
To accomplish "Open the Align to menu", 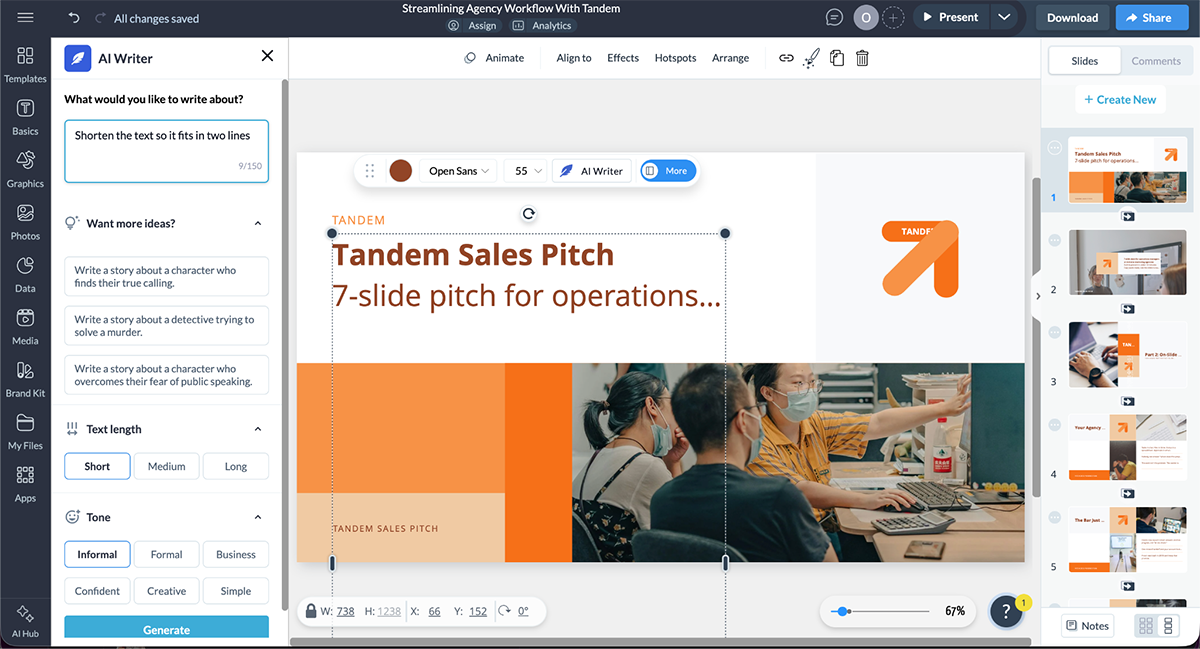I will tap(574, 58).
